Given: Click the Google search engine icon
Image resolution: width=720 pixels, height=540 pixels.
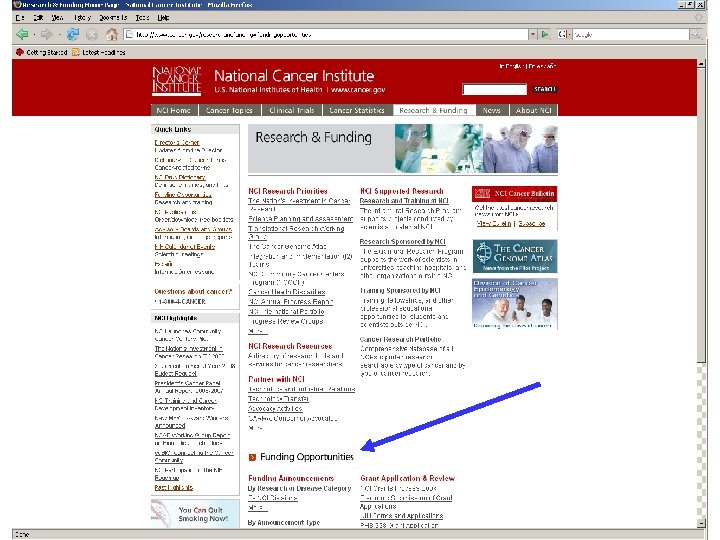Looking at the screenshot, I should click(562, 34).
